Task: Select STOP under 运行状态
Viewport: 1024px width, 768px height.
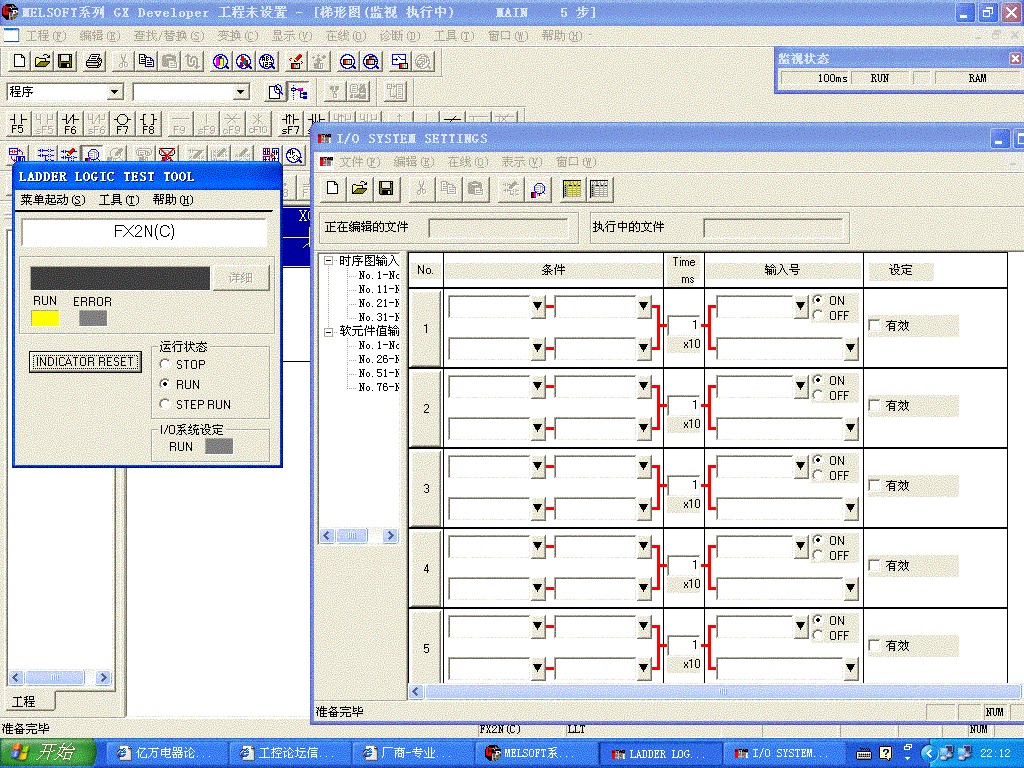Action: [x=165, y=364]
